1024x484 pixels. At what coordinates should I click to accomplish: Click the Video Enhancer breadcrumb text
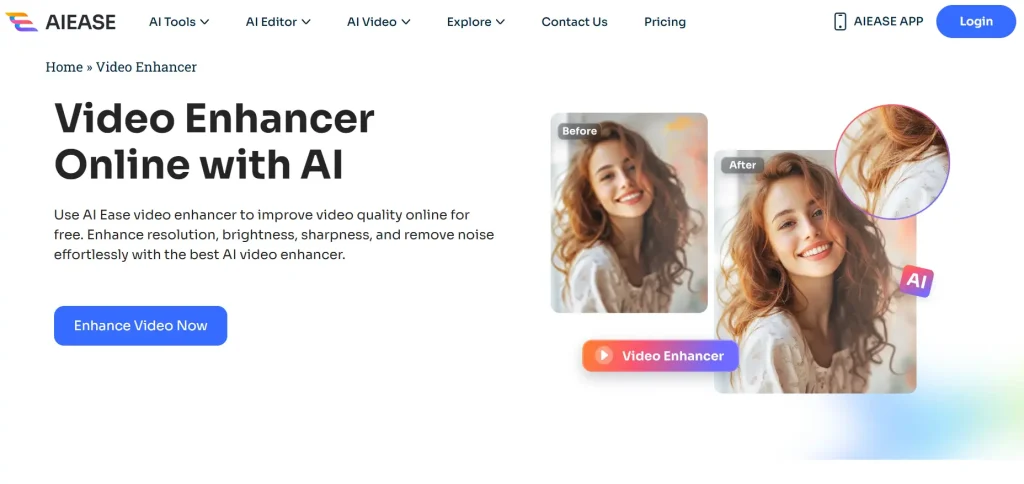tap(146, 67)
